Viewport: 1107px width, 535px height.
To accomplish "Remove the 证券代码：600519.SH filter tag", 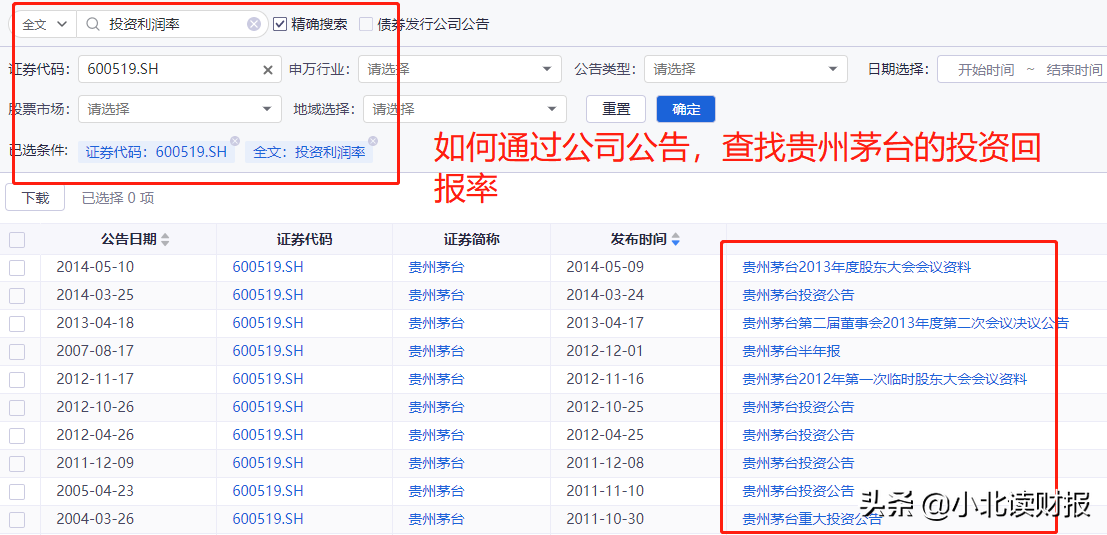I will point(235,140).
